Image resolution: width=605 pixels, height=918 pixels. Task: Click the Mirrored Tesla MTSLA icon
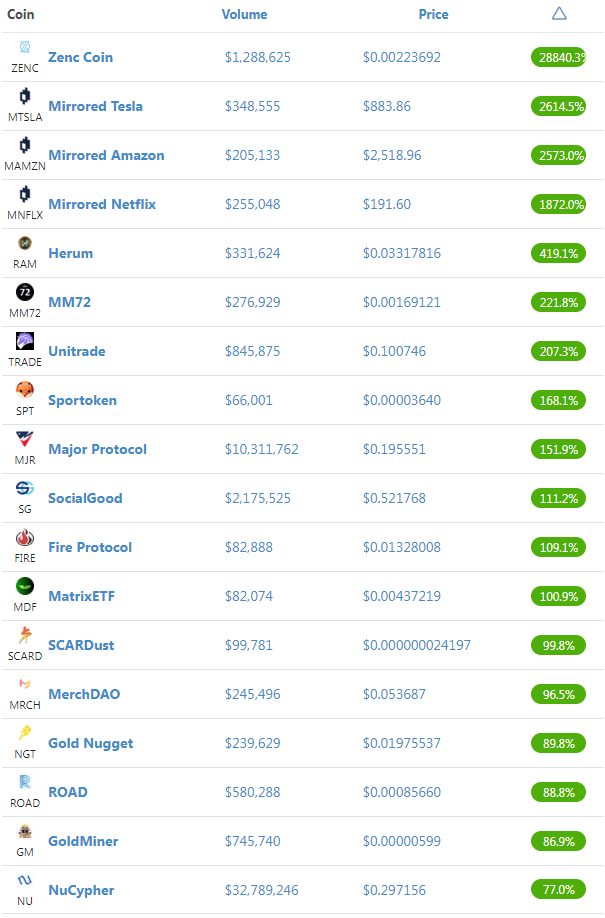(25, 96)
